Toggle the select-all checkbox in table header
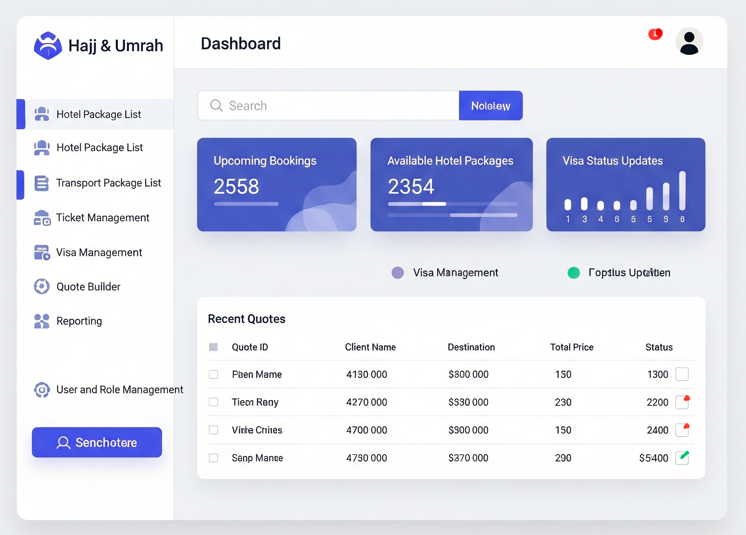The width and height of the screenshot is (746, 535). click(x=213, y=347)
